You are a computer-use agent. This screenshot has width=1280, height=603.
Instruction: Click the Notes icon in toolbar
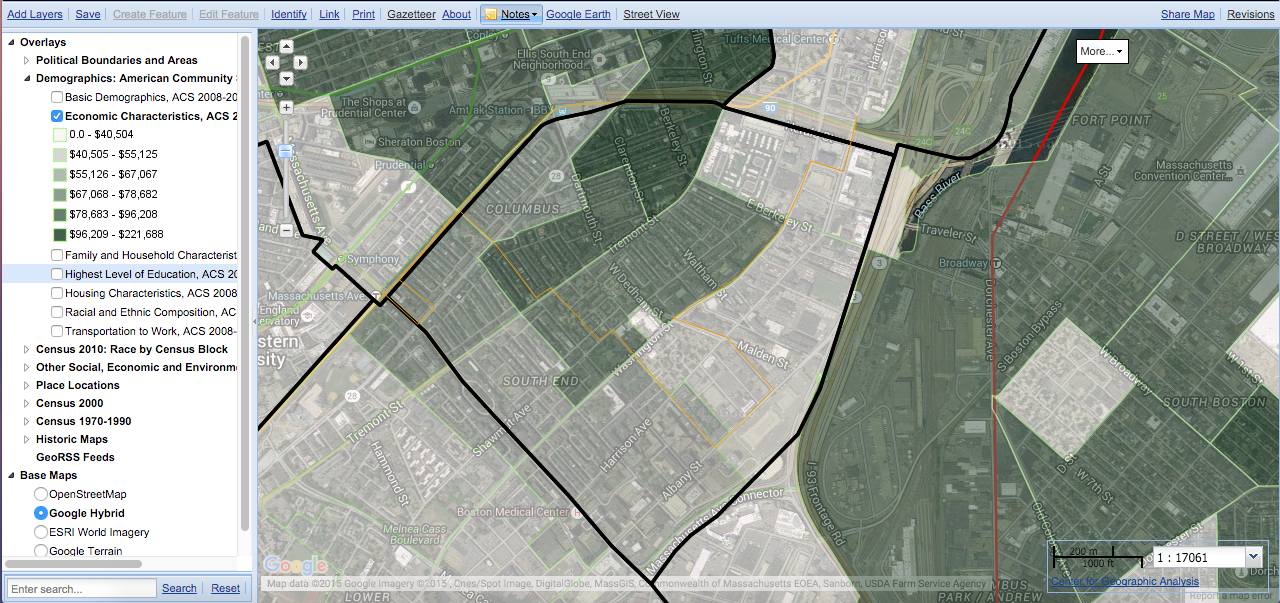pos(491,14)
